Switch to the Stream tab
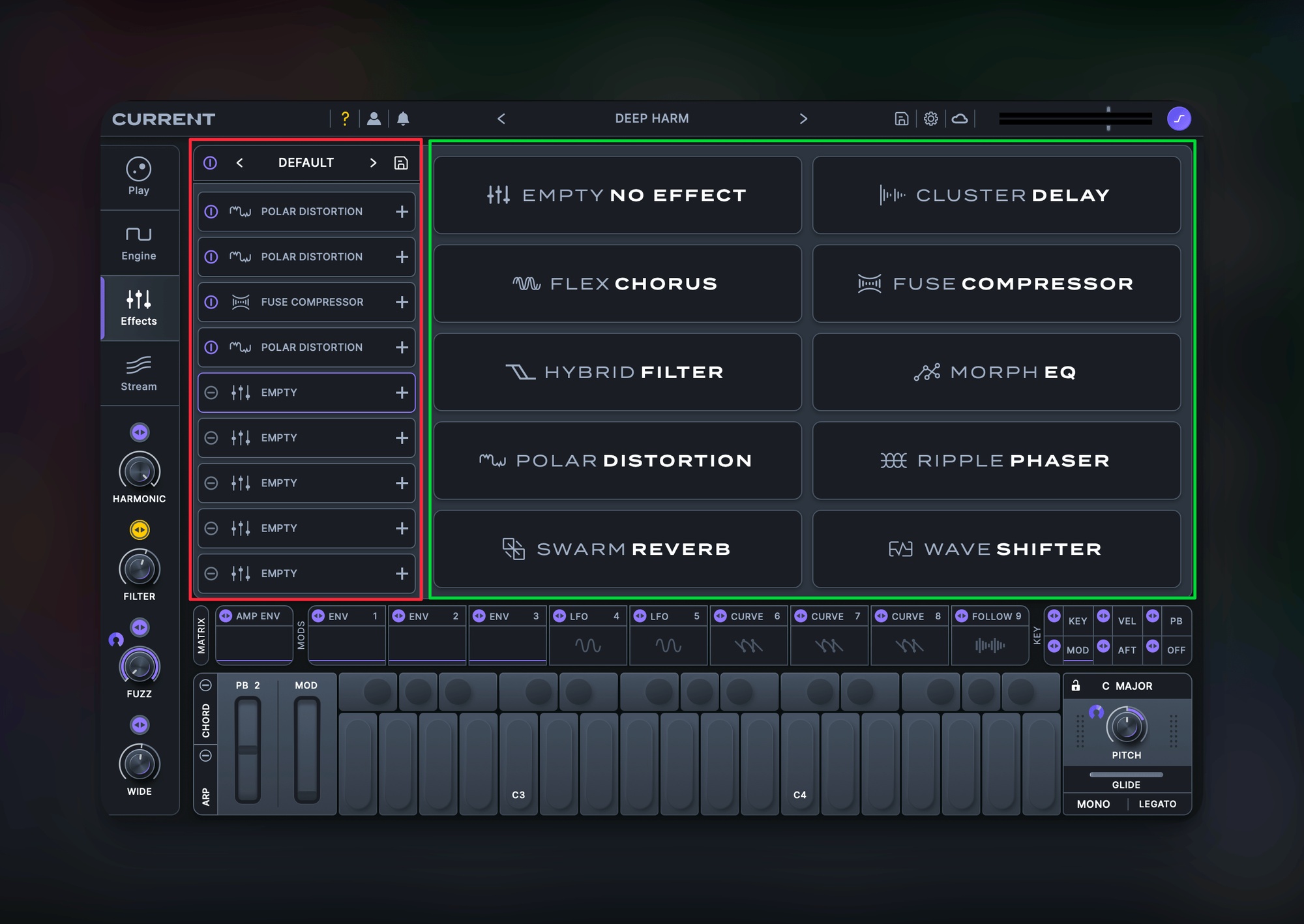This screenshot has width=1304, height=924. [x=139, y=374]
